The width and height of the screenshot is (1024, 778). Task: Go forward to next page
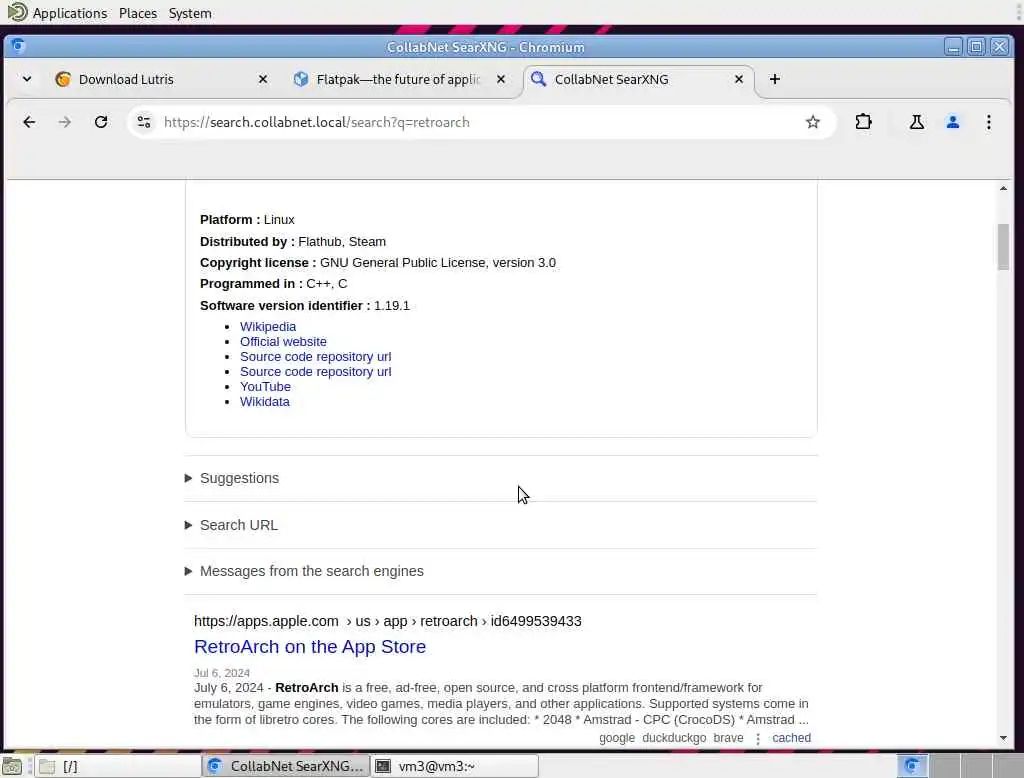(x=65, y=122)
